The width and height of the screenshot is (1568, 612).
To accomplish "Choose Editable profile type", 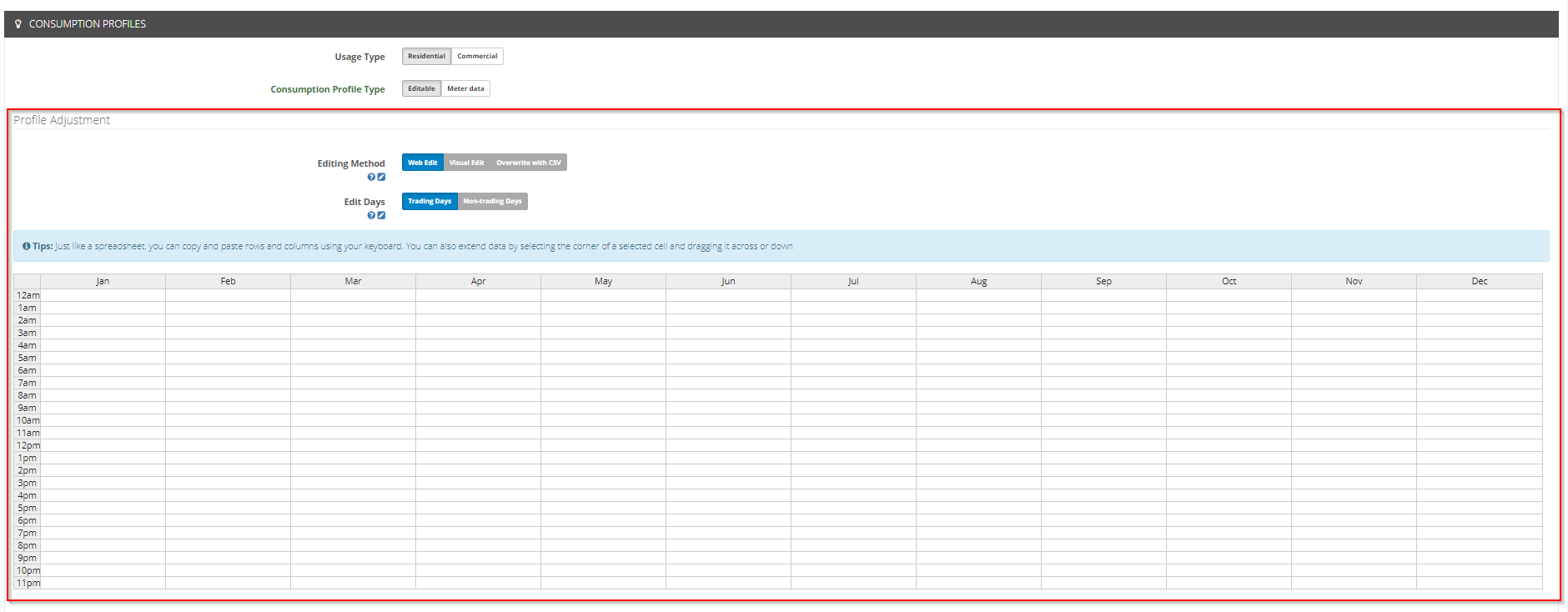I will point(421,88).
